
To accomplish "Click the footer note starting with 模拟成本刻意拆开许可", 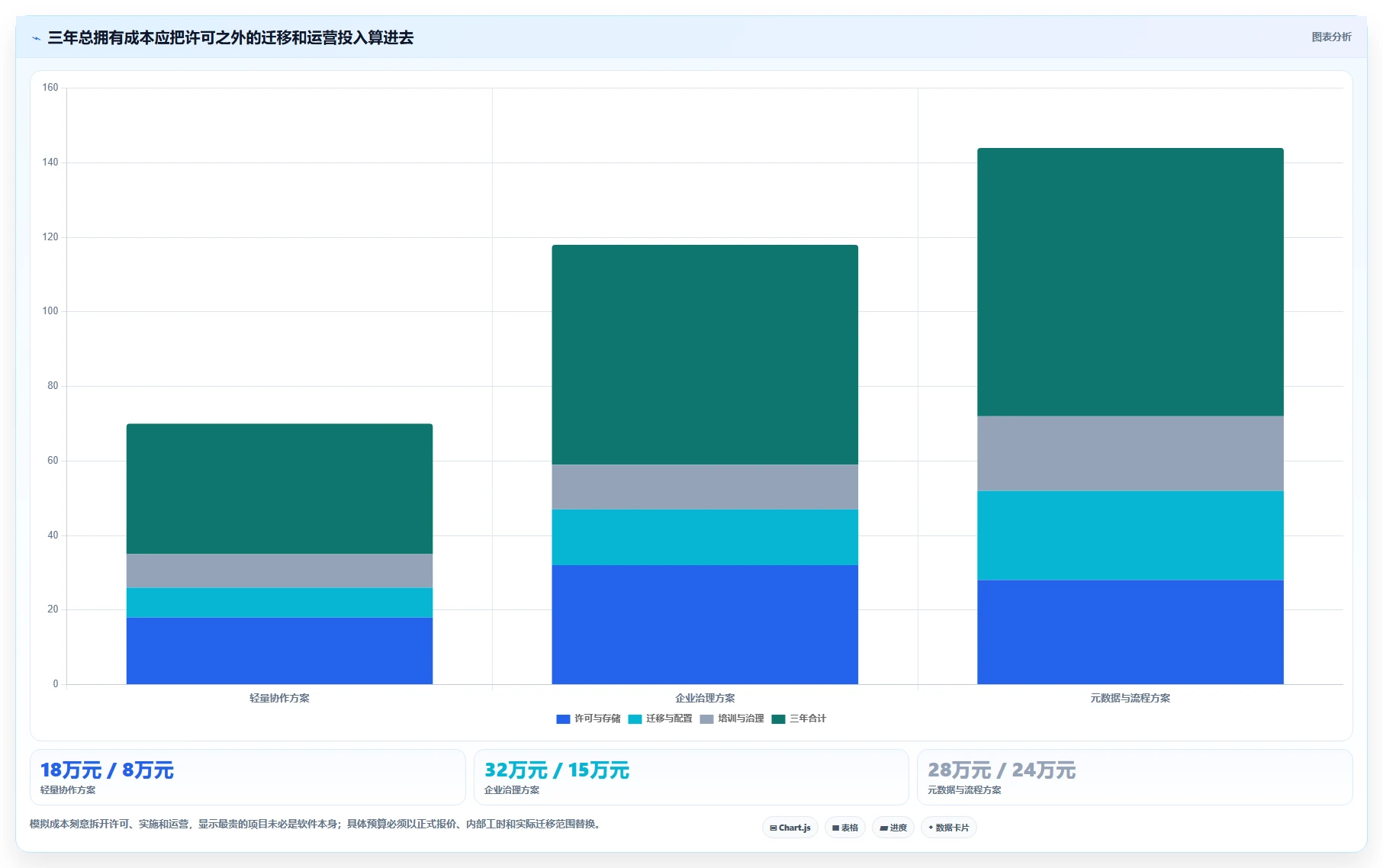I will (x=317, y=824).
